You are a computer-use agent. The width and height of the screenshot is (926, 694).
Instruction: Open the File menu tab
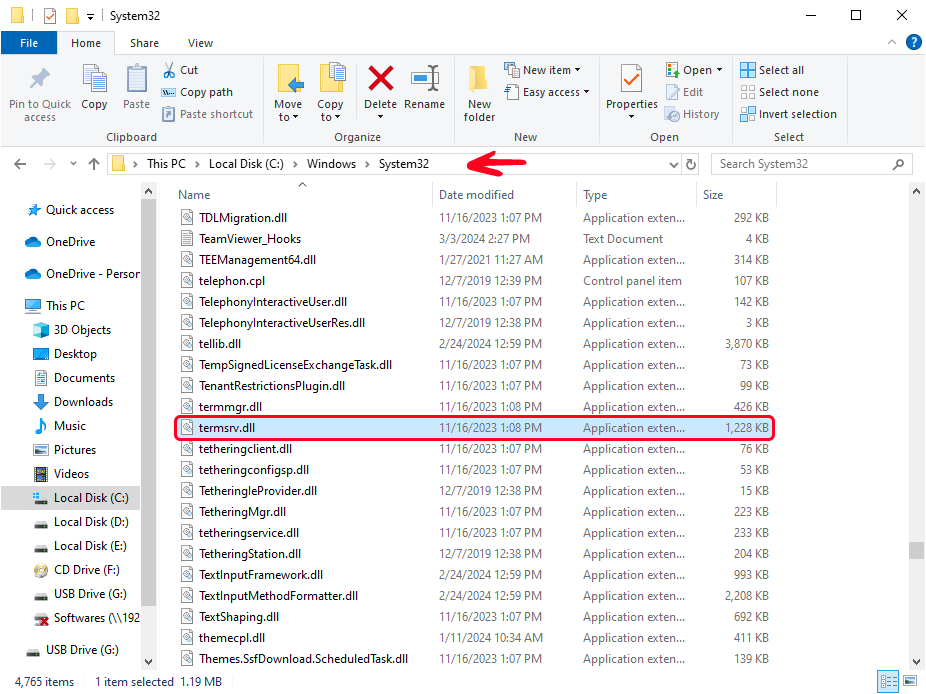pos(29,43)
